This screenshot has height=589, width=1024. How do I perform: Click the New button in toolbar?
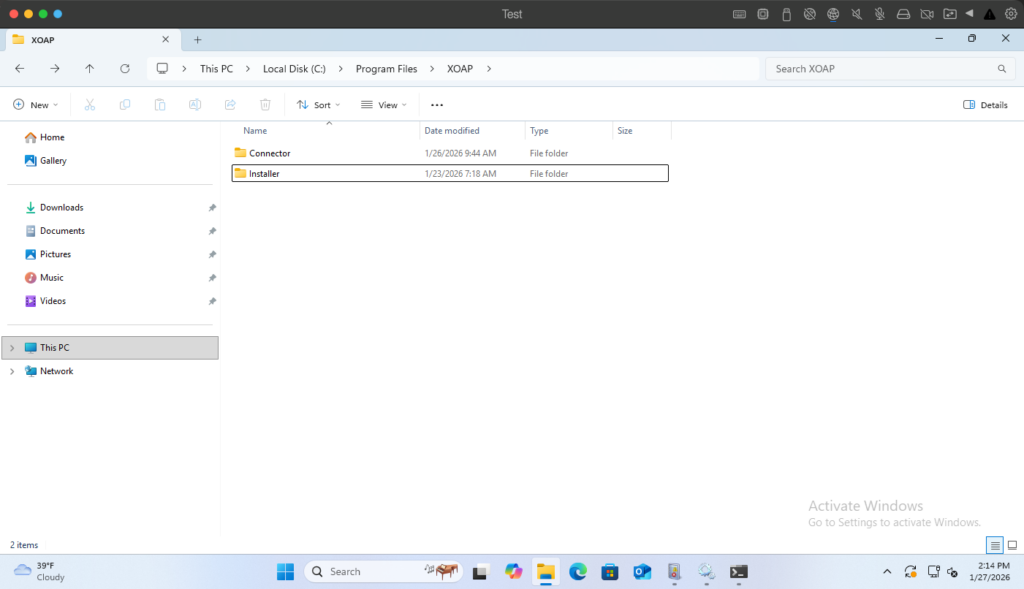click(35, 105)
